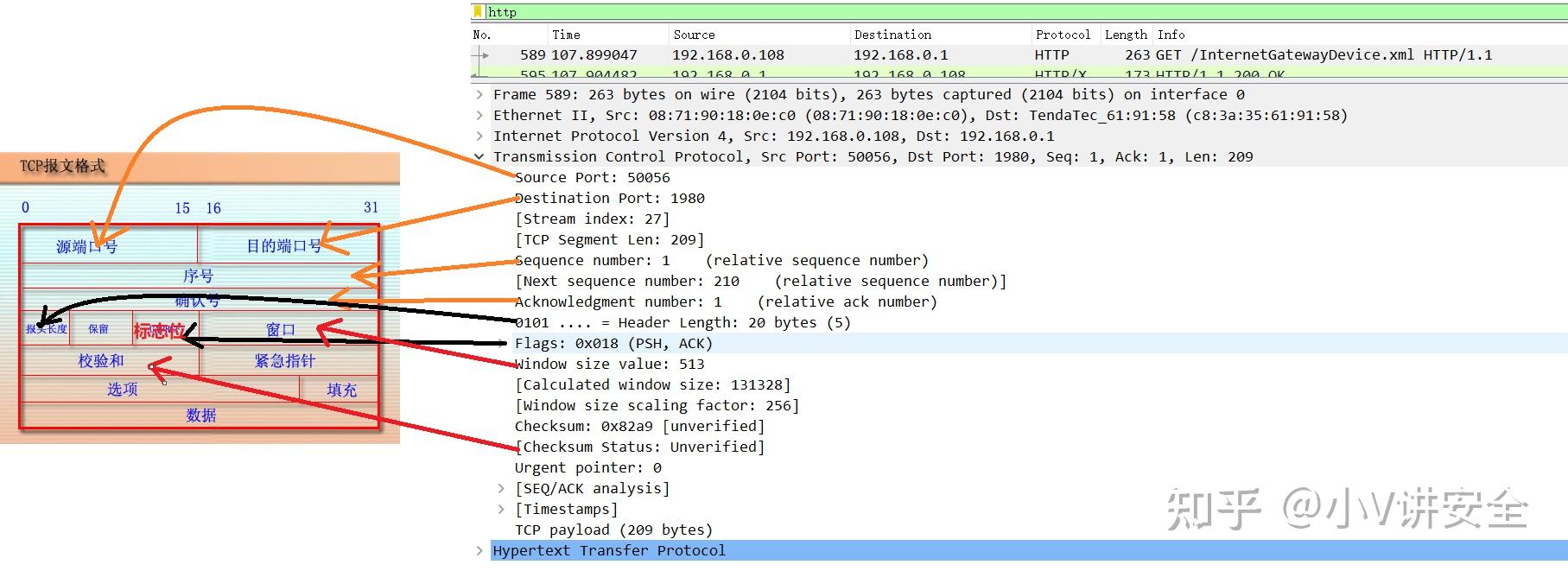Select [Calculated window size: 131328] field
The image size is (1568, 571).
653,384
